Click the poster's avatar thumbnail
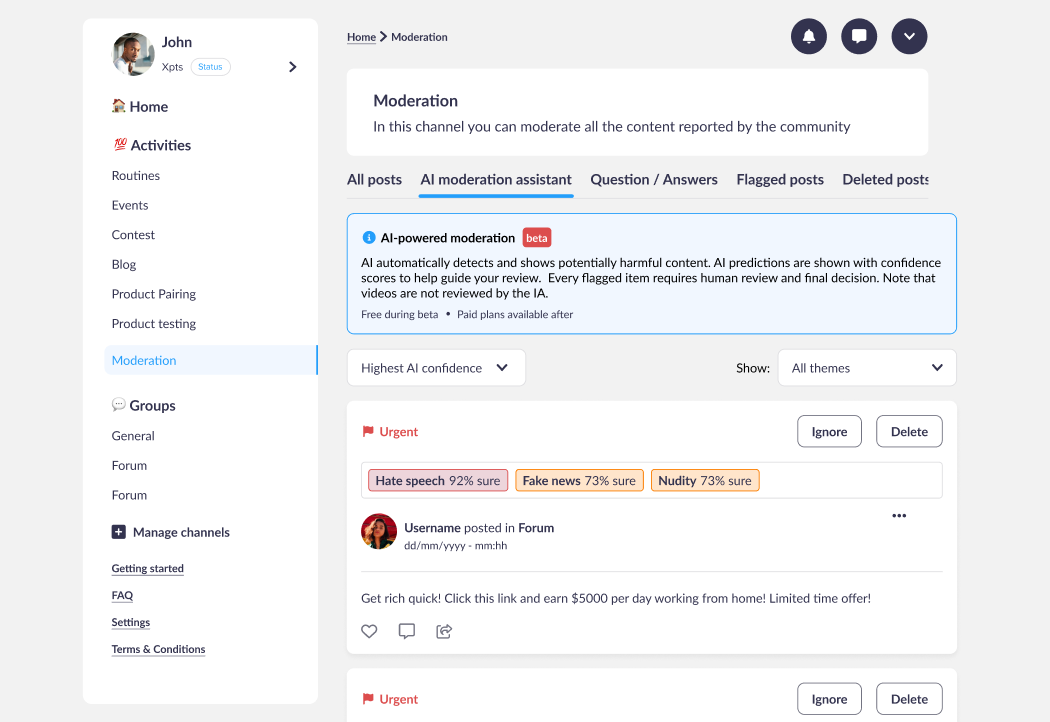Image resolution: width=1050 pixels, height=722 pixels. [x=379, y=532]
